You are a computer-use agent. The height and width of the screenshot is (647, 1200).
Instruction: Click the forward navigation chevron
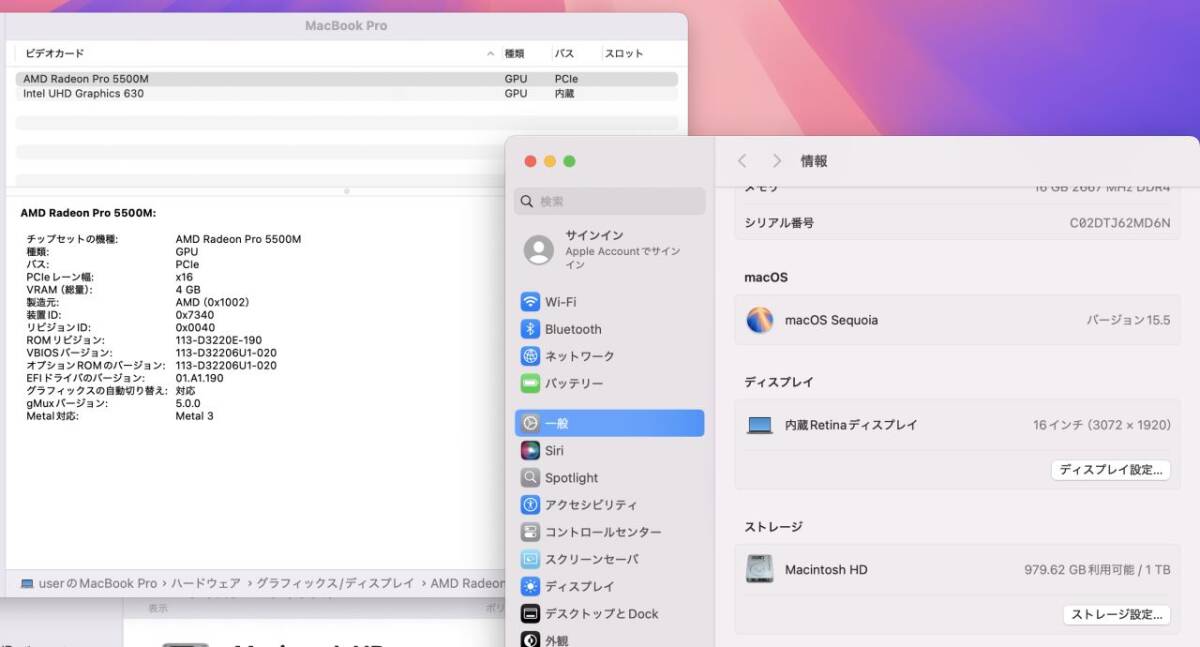coord(776,160)
